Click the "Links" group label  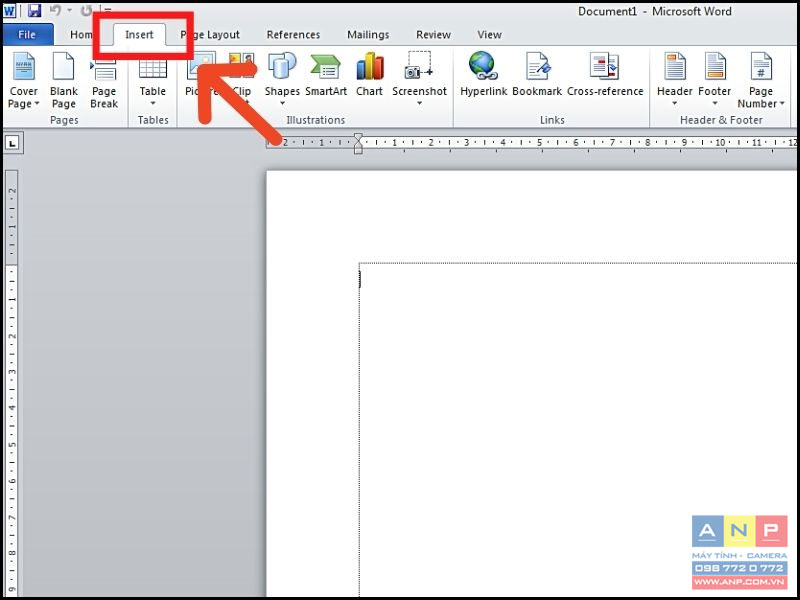552,120
